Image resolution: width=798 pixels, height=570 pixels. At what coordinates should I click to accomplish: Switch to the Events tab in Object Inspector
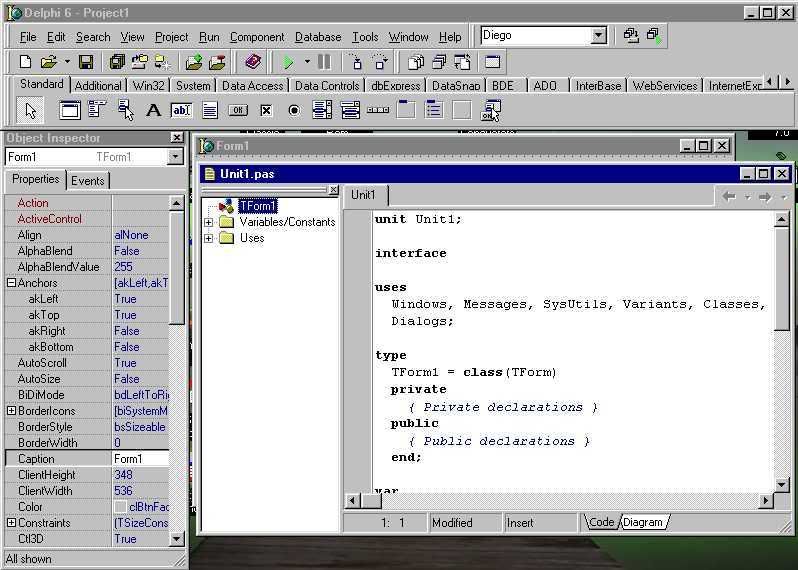(x=88, y=181)
